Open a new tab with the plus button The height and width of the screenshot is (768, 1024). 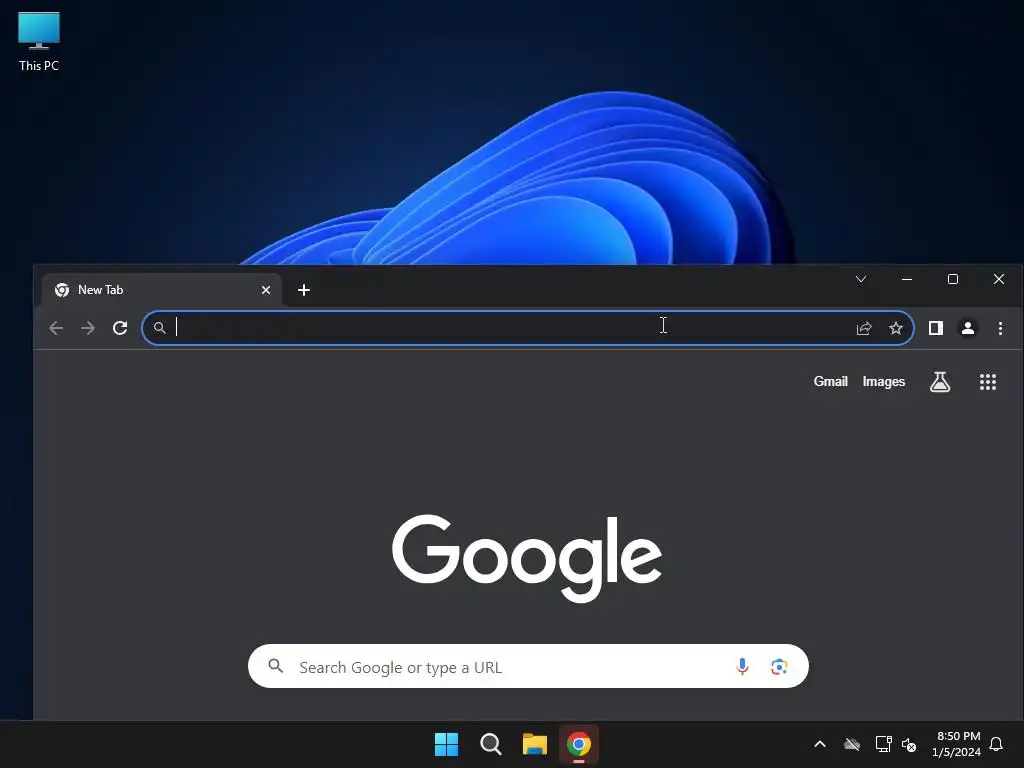304,290
